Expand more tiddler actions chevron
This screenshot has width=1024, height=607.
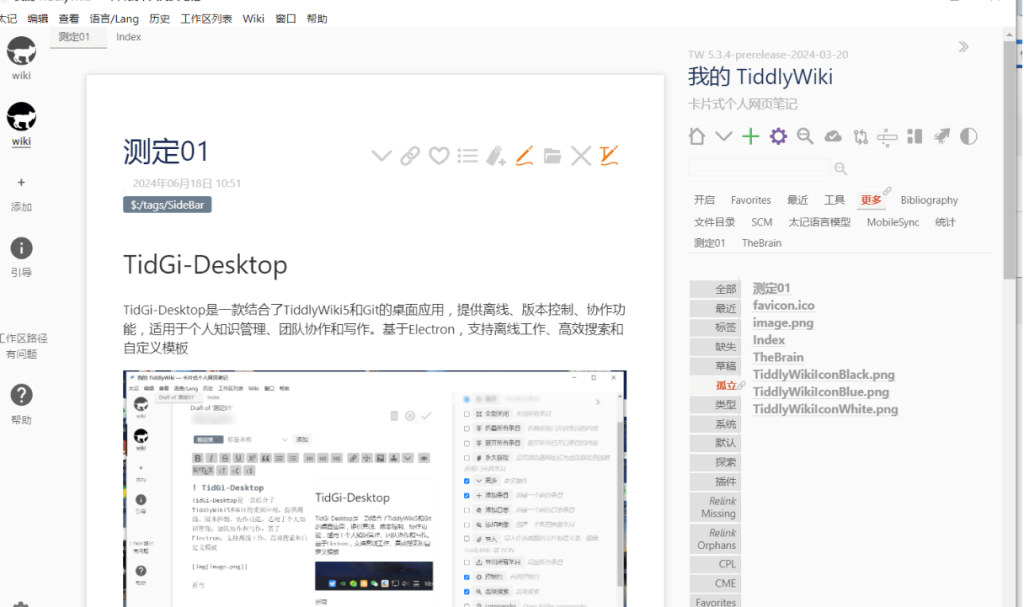(381, 156)
